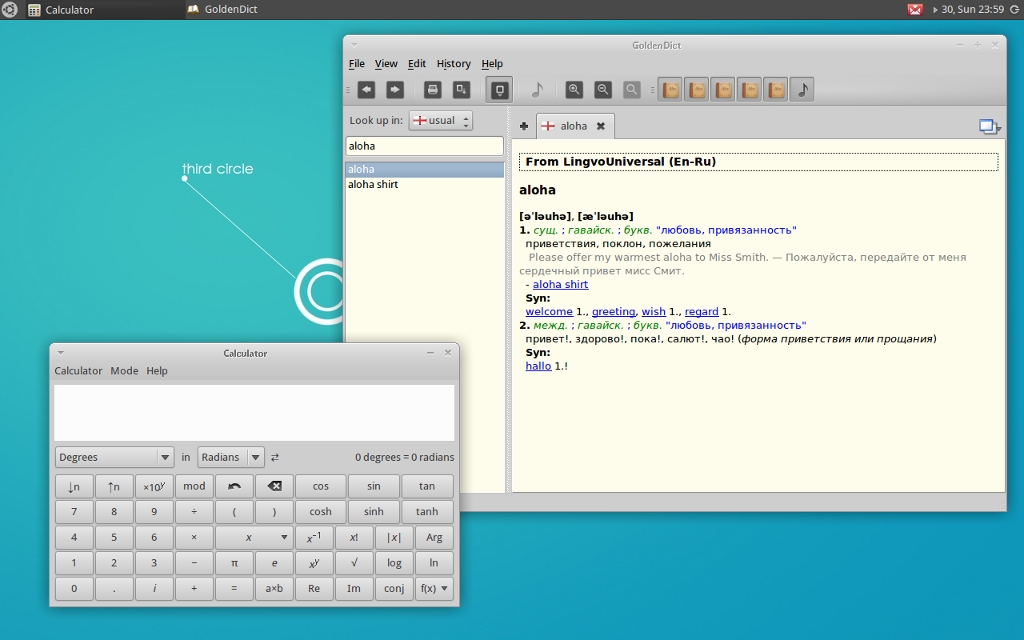The width and height of the screenshot is (1024, 640).
Task: Click the log button
Action: point(394,563)
